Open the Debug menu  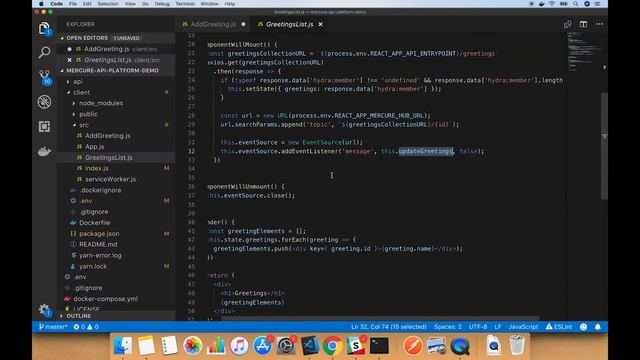[x=162, y=4]
